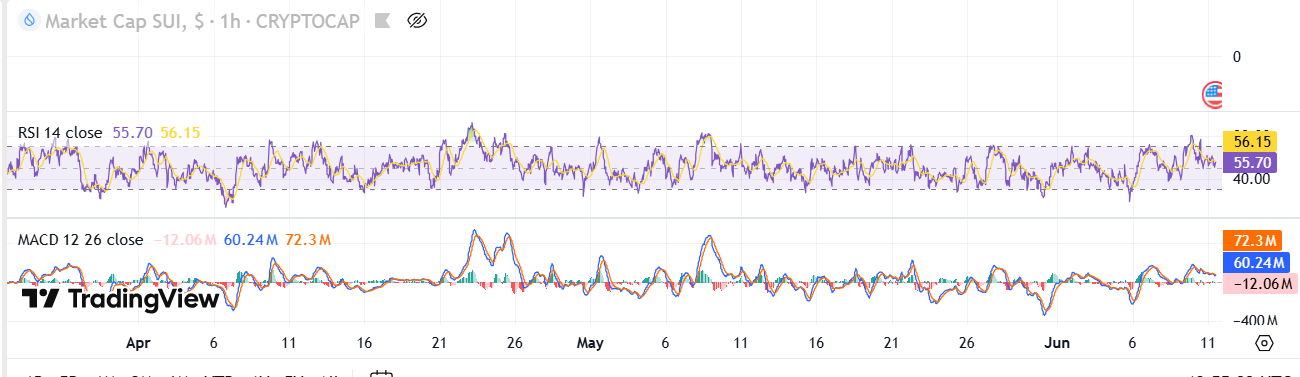Select orange signal value 72.3M in legend

[x=308, y=240]
